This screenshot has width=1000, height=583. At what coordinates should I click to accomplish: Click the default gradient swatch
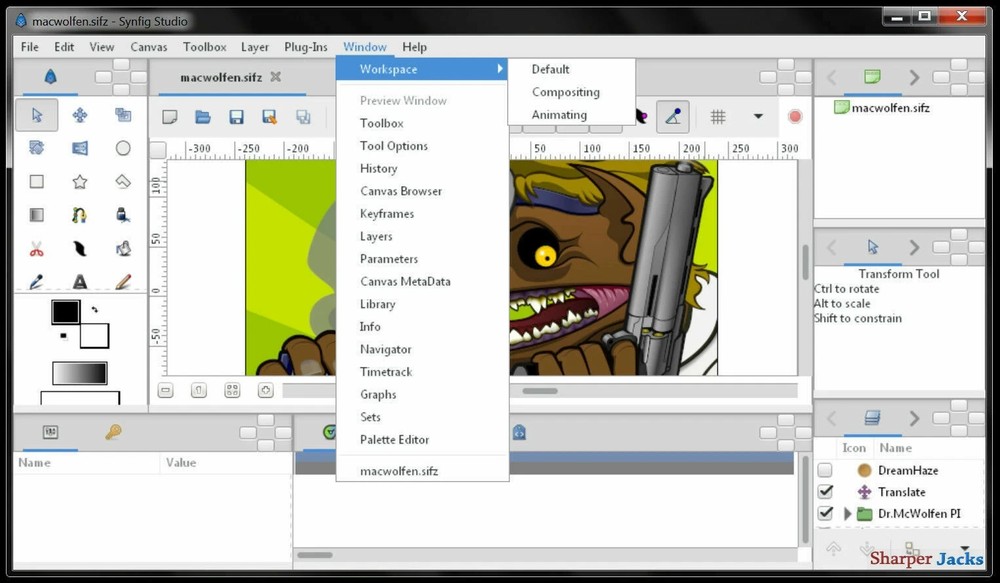pos(80,373)
